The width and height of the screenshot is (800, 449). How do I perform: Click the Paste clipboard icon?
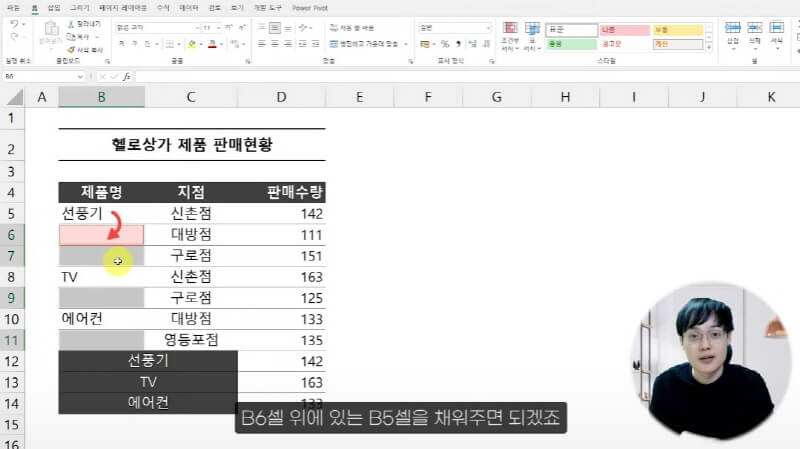pyautogui.click(x=51, y=29)
